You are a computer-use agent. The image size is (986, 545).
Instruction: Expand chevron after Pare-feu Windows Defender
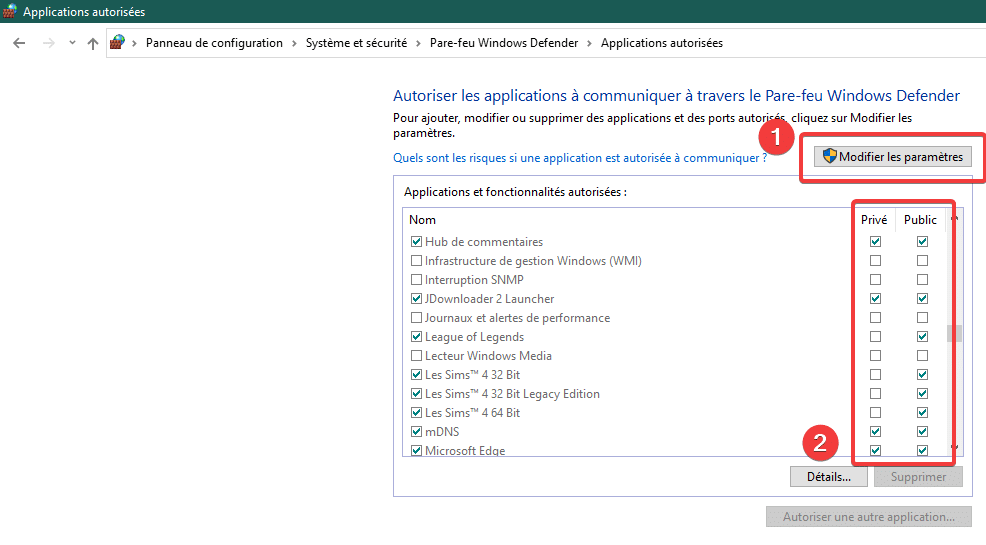tap(590, 43)
